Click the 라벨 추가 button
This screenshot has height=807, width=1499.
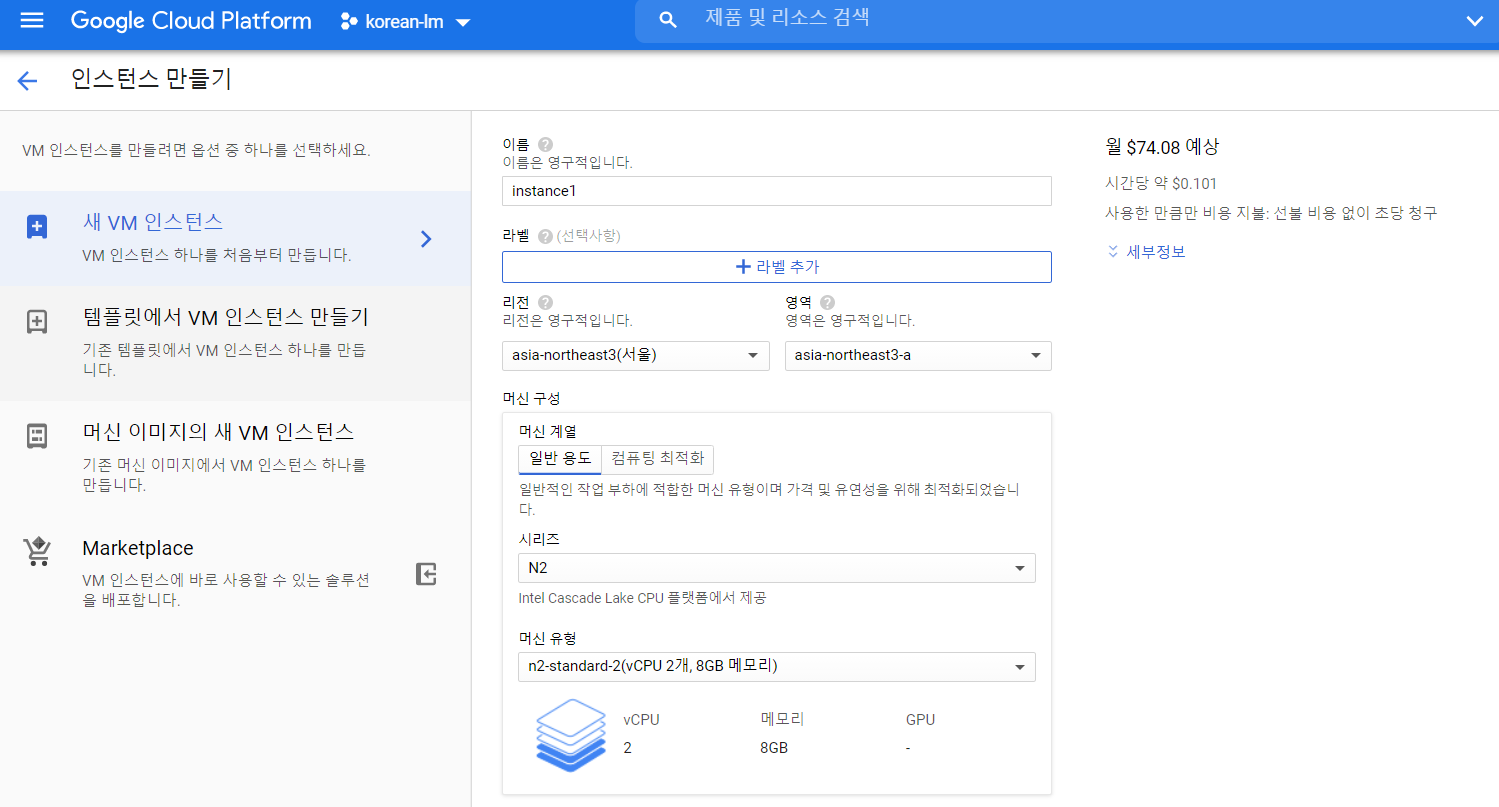[x=777, y=267]
